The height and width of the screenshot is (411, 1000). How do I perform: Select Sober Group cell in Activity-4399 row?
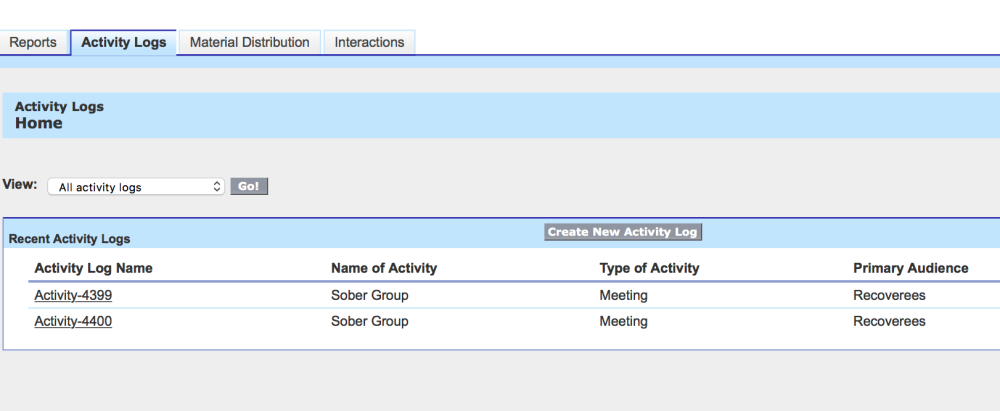(x=369, y=296)
